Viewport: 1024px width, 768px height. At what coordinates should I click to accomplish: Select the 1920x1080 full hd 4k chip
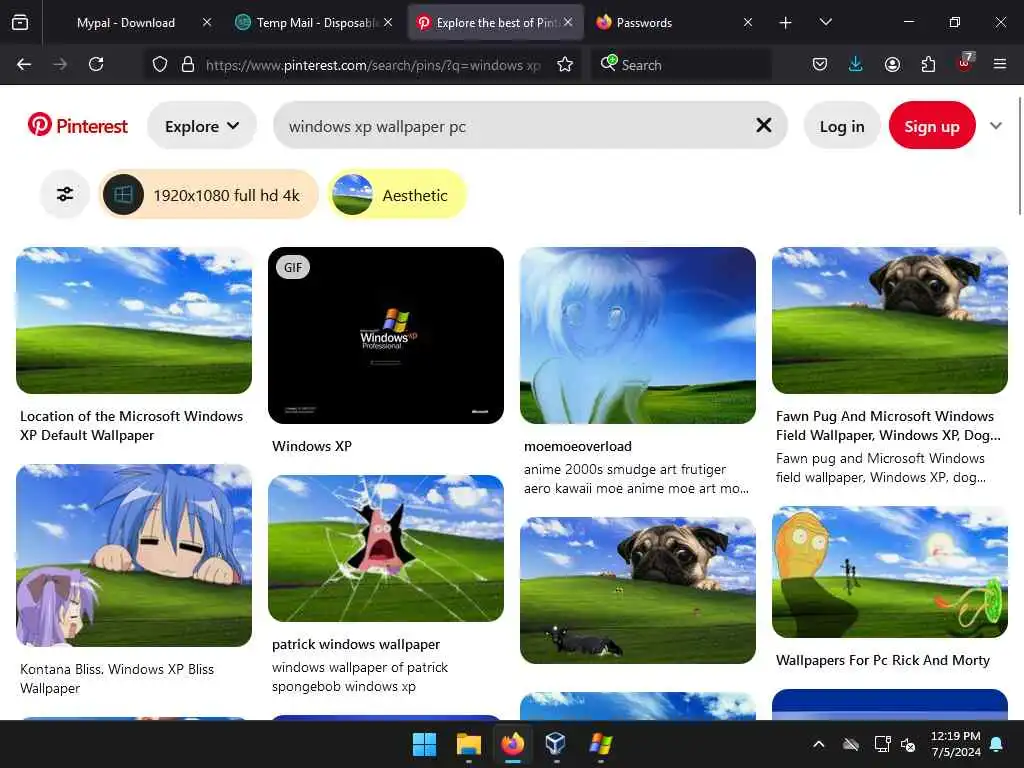pos(209,195)
